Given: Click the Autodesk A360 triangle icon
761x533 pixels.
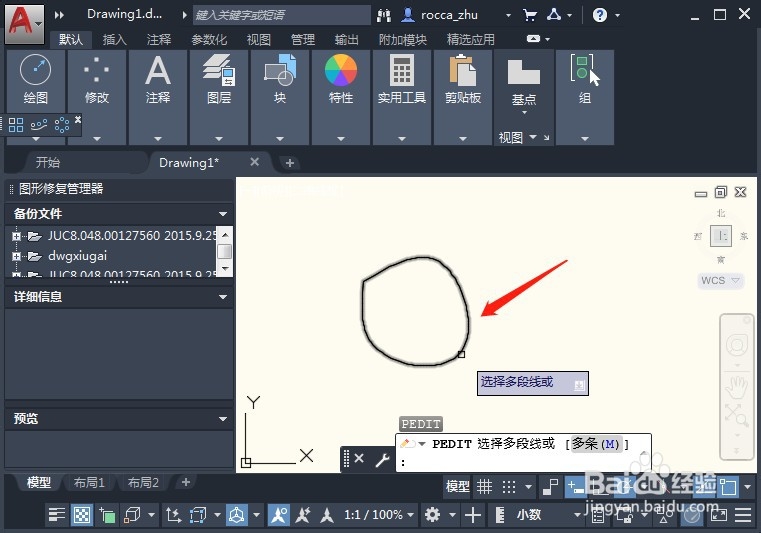Looking at the screenshot, I should (x=554, y=15).
